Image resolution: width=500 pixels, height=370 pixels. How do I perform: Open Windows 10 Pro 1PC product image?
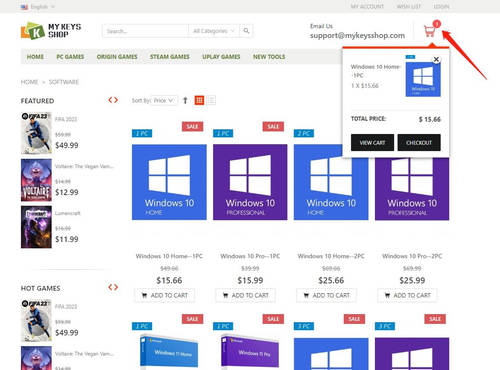pos(250,182)
